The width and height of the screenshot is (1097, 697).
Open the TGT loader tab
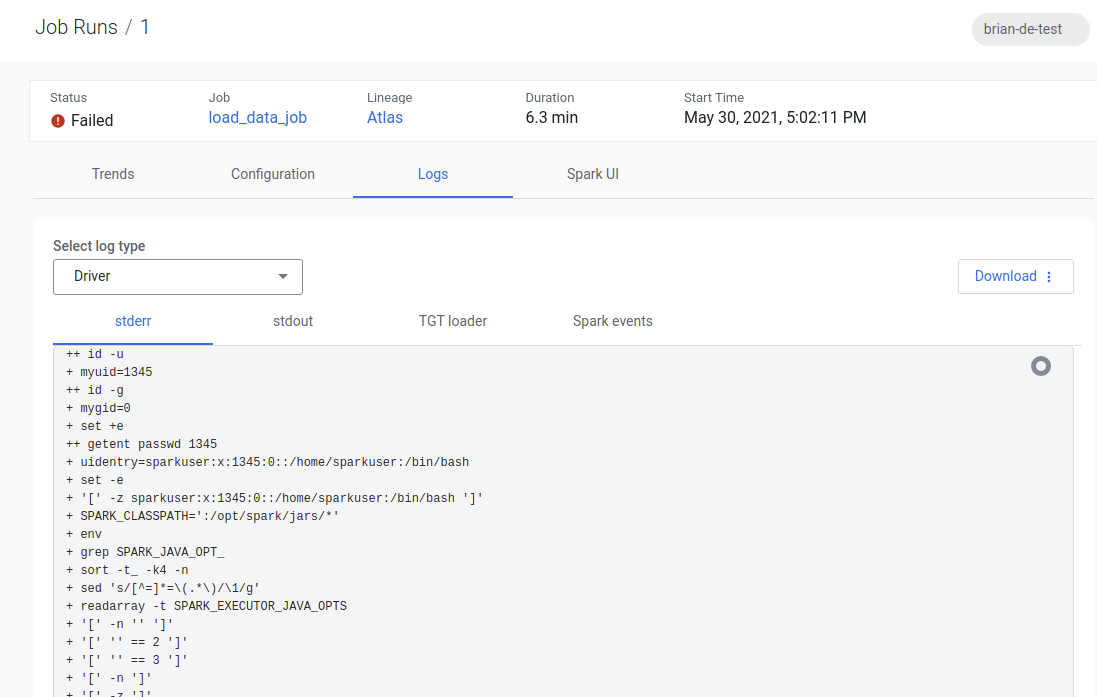[453, 321]
